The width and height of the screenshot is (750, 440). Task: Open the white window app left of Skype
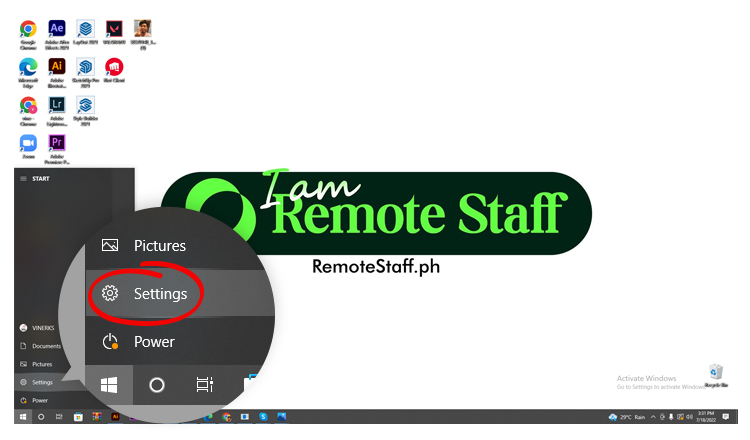coord(245,417)
